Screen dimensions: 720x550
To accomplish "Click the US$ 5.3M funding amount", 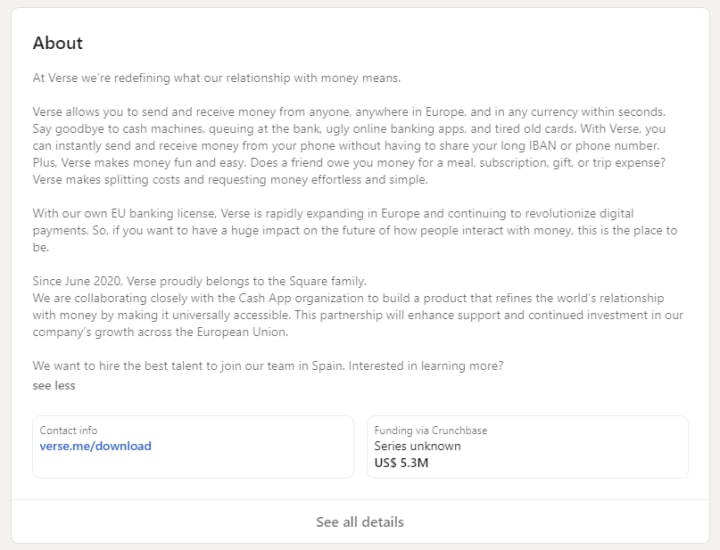I will pos(402,462).
